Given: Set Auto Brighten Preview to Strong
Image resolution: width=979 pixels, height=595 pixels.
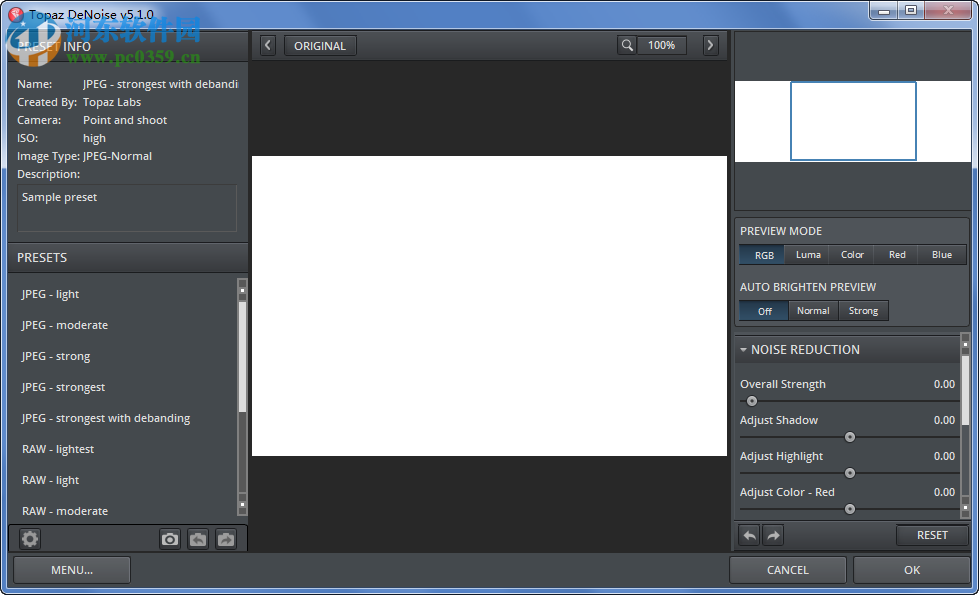Looking at the screenshot, I should click(863, 311).
